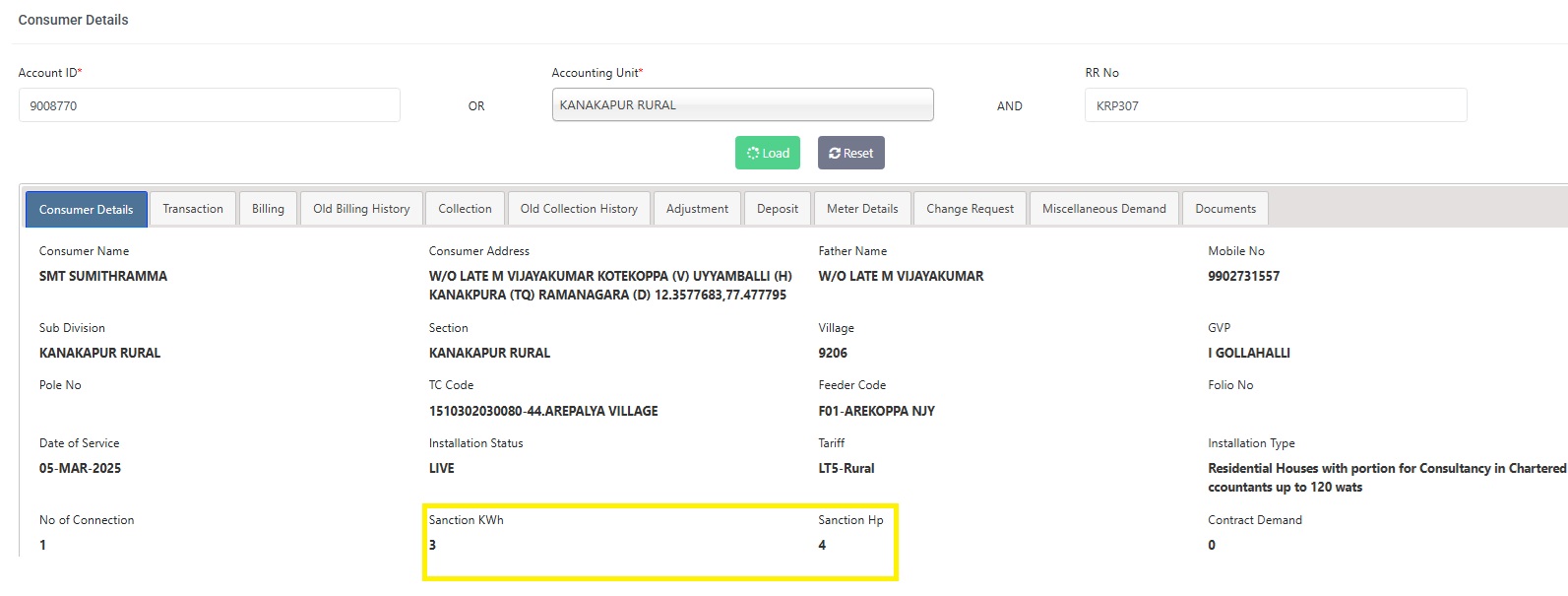This screenshot has width=1568, height=596.
Task: Click the Account ID input field
Action: click(x=209, y=105)
